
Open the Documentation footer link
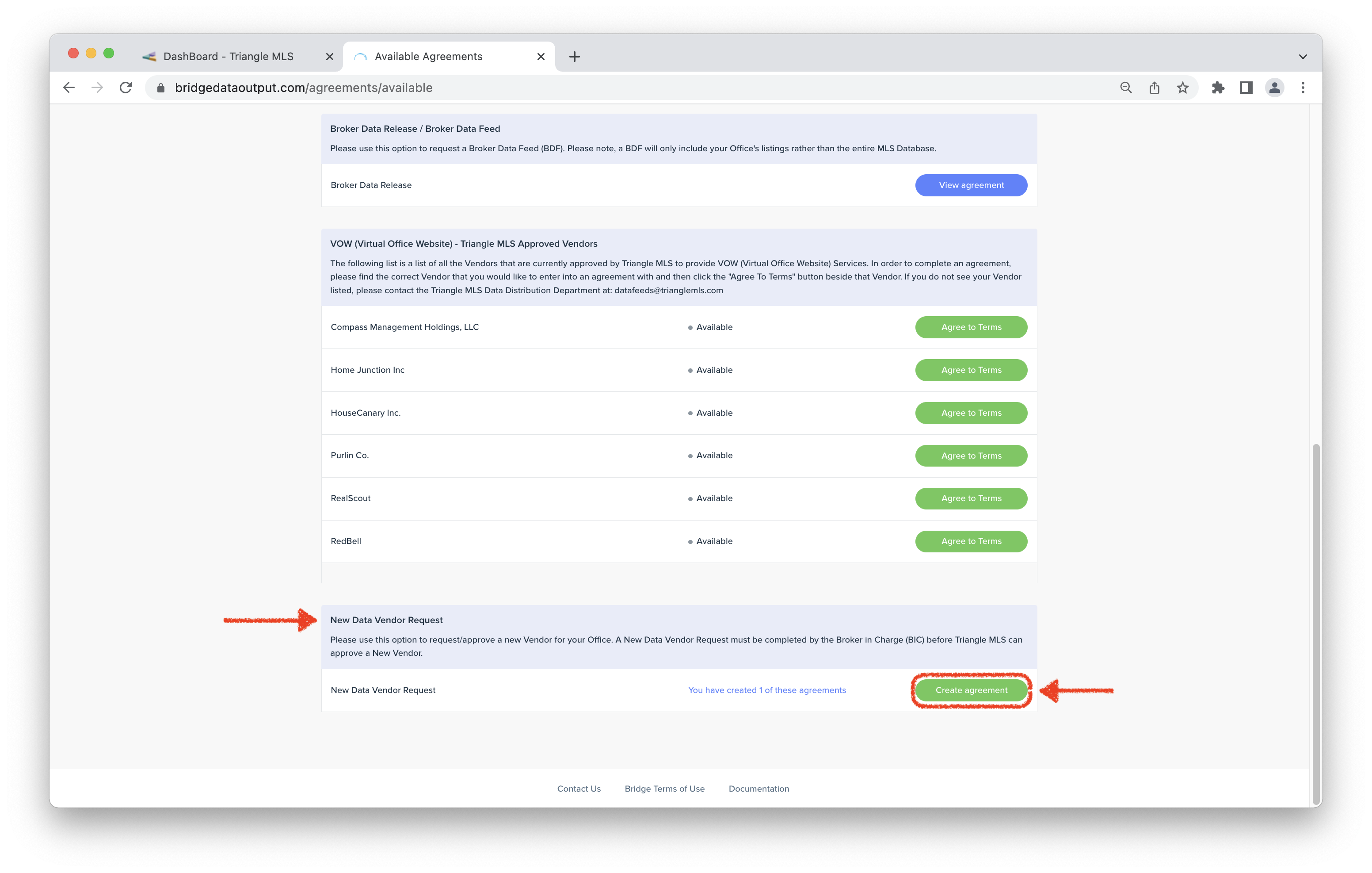pyautogui.click(x=759, y=789)
